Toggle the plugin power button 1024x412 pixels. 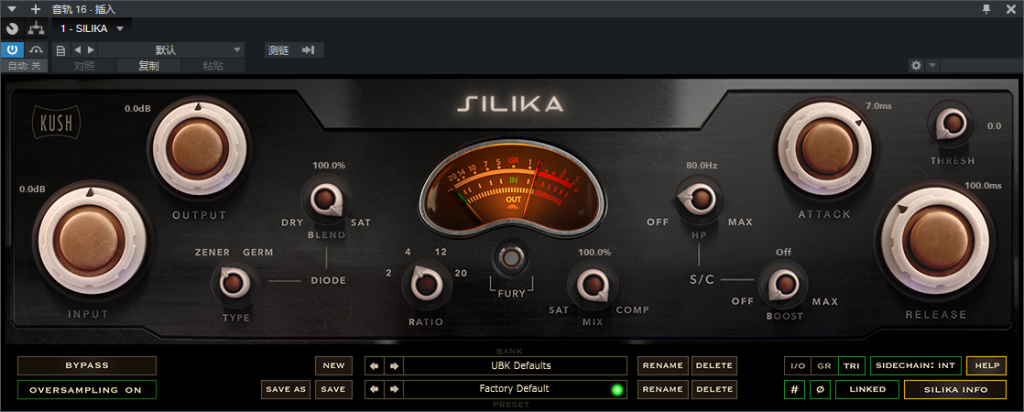click(x=12, y=50)
